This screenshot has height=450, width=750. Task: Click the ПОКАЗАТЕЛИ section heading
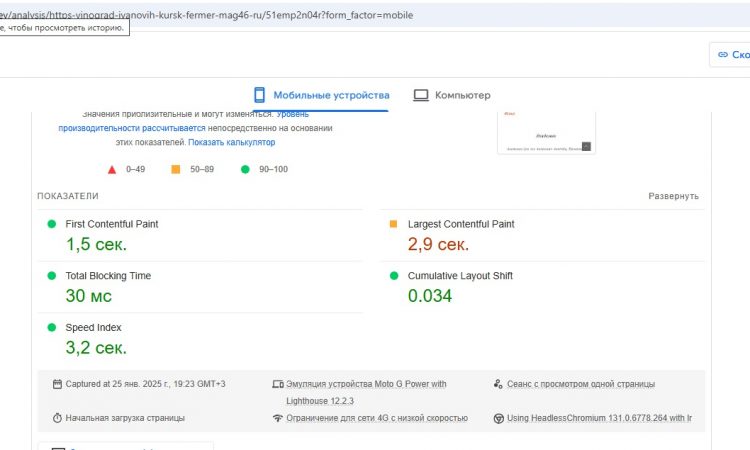click(68, 196)
